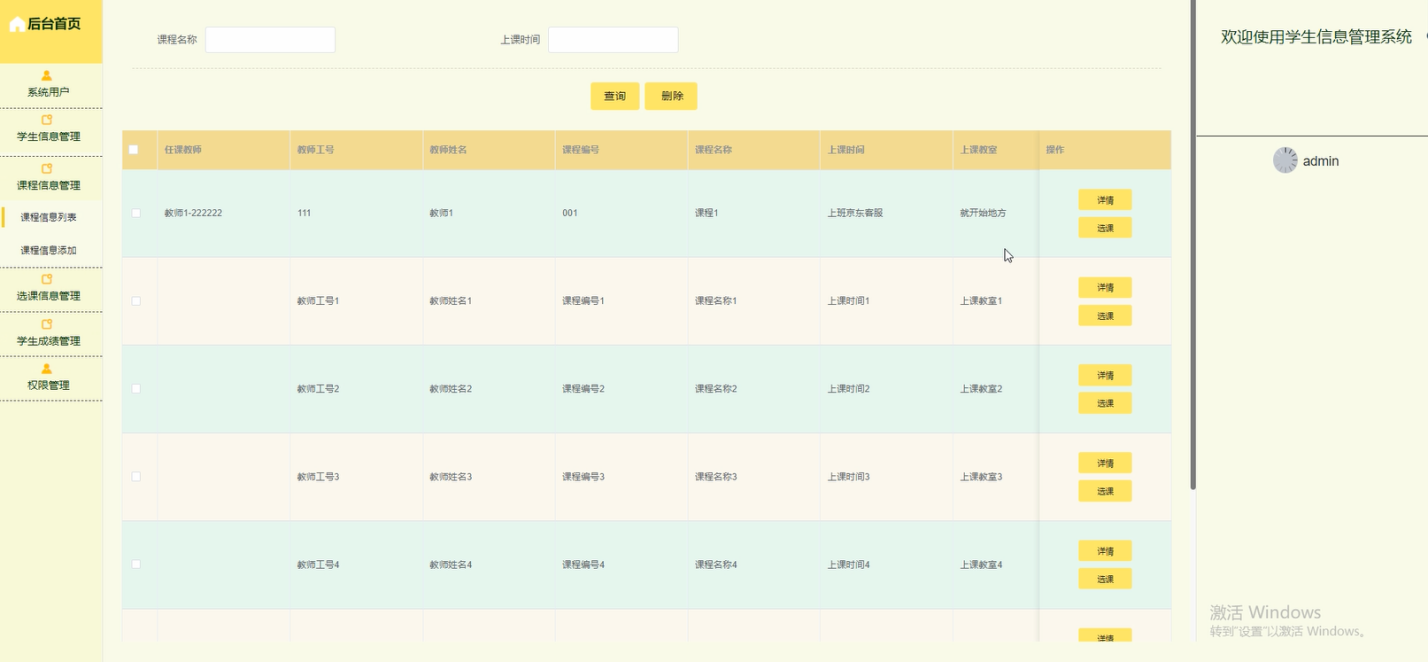
Task: Tick the select-all checkbox in table header
Action: [x=134, y=150]
